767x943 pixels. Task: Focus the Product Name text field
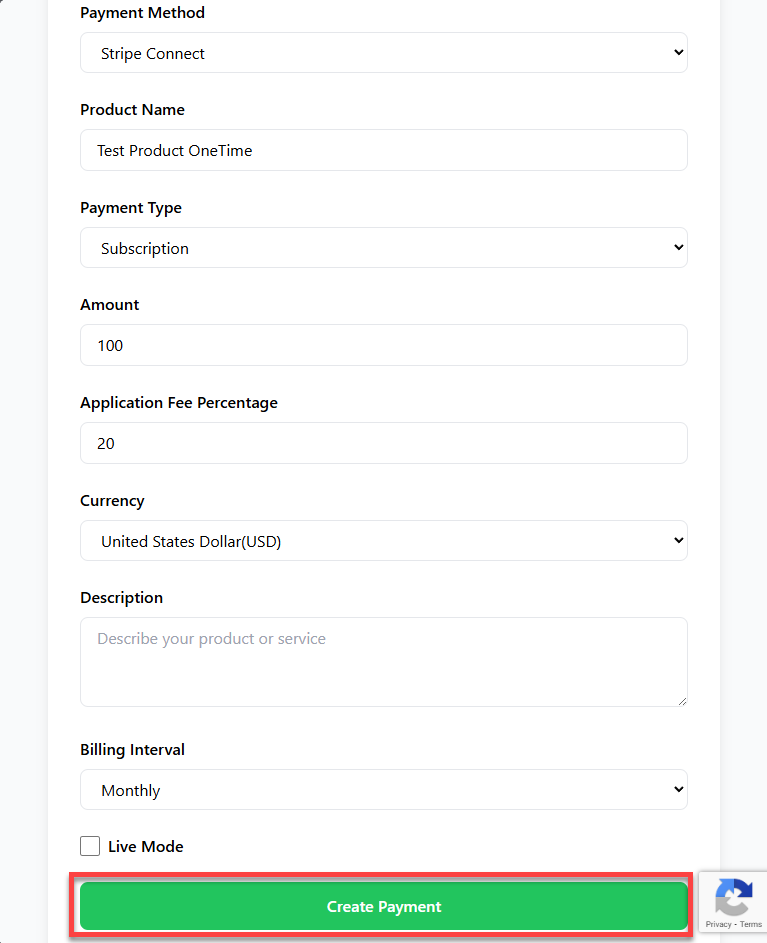383,150
